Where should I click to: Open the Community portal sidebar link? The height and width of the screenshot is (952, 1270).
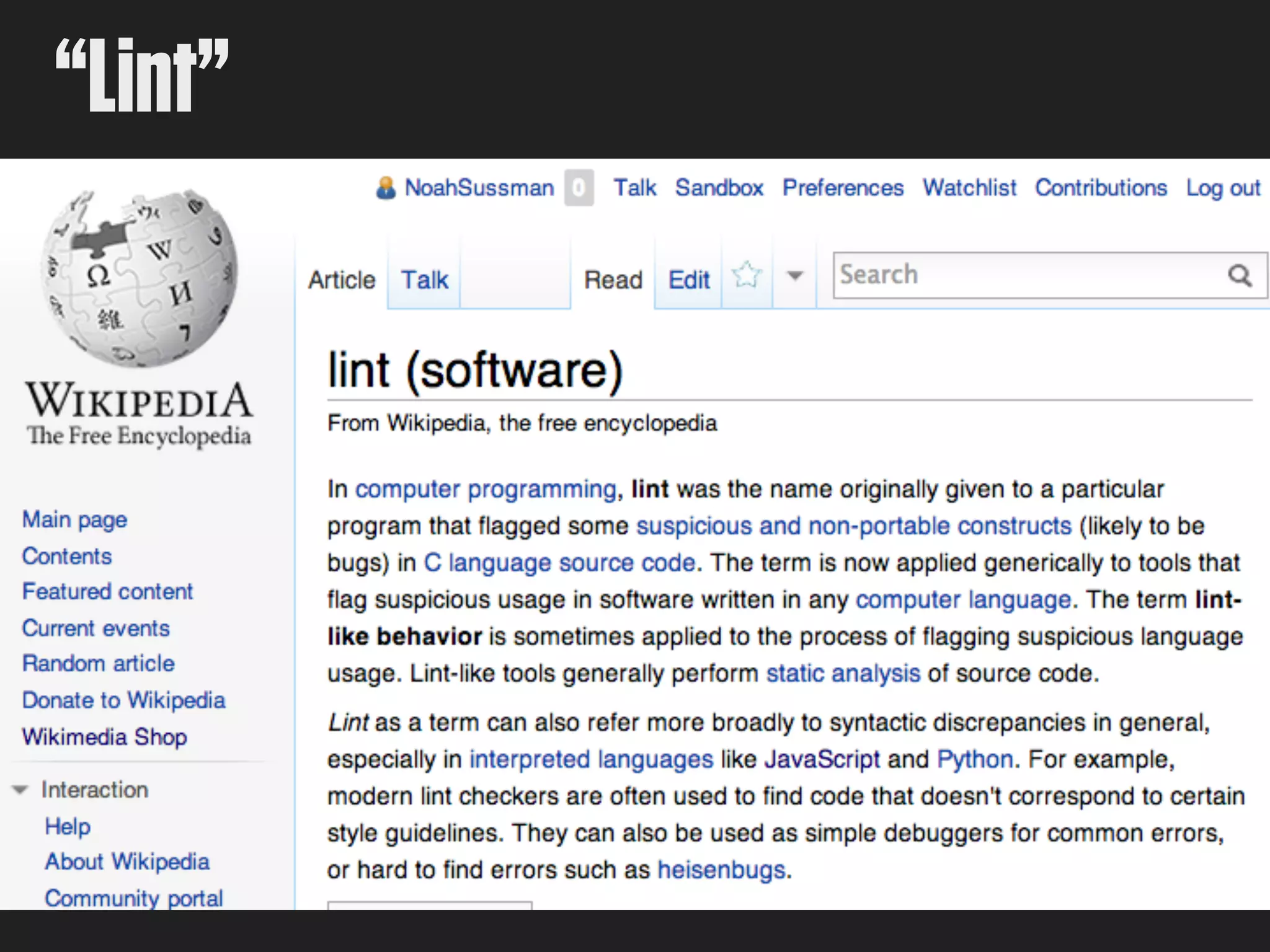click(133, 898)
